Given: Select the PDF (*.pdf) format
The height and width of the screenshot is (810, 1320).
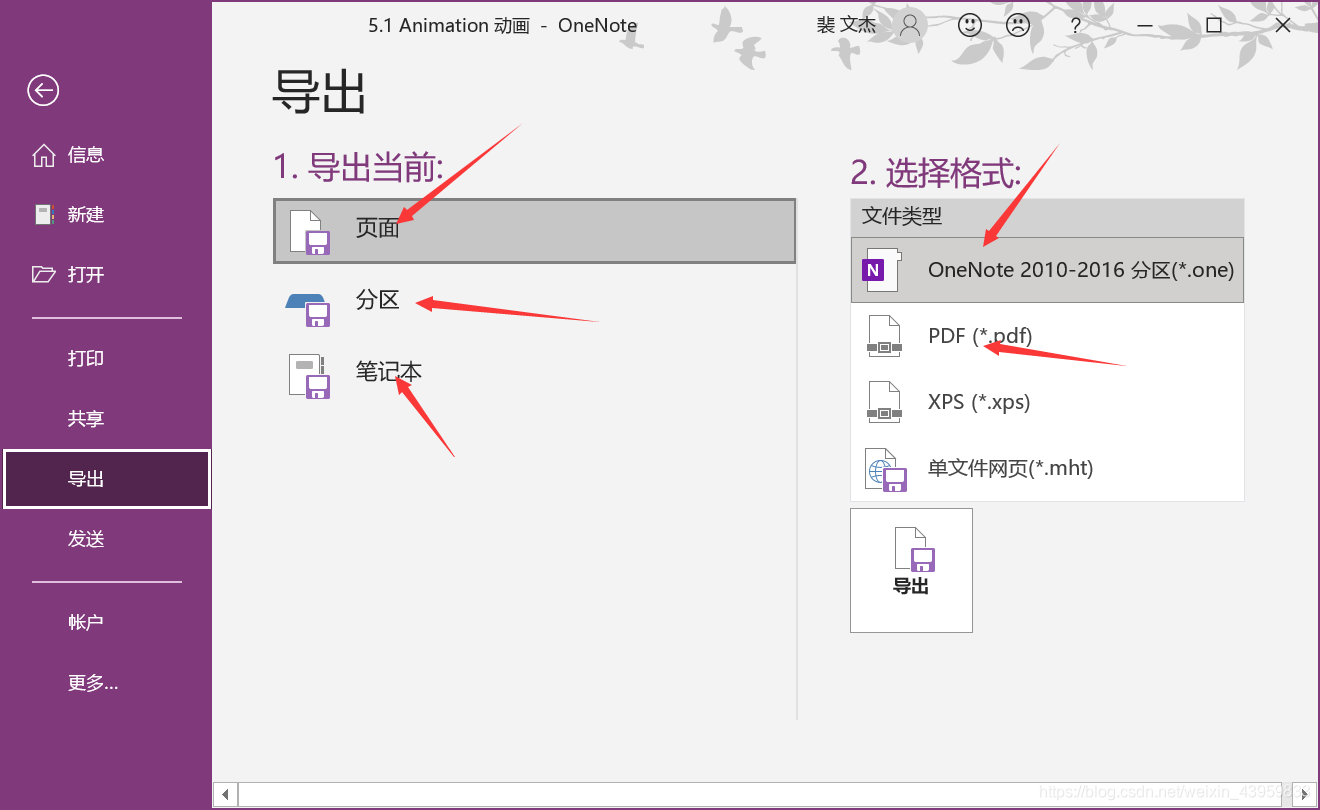Looking at the screenshot, I should pyautogui.click(x=1047, y=336).
